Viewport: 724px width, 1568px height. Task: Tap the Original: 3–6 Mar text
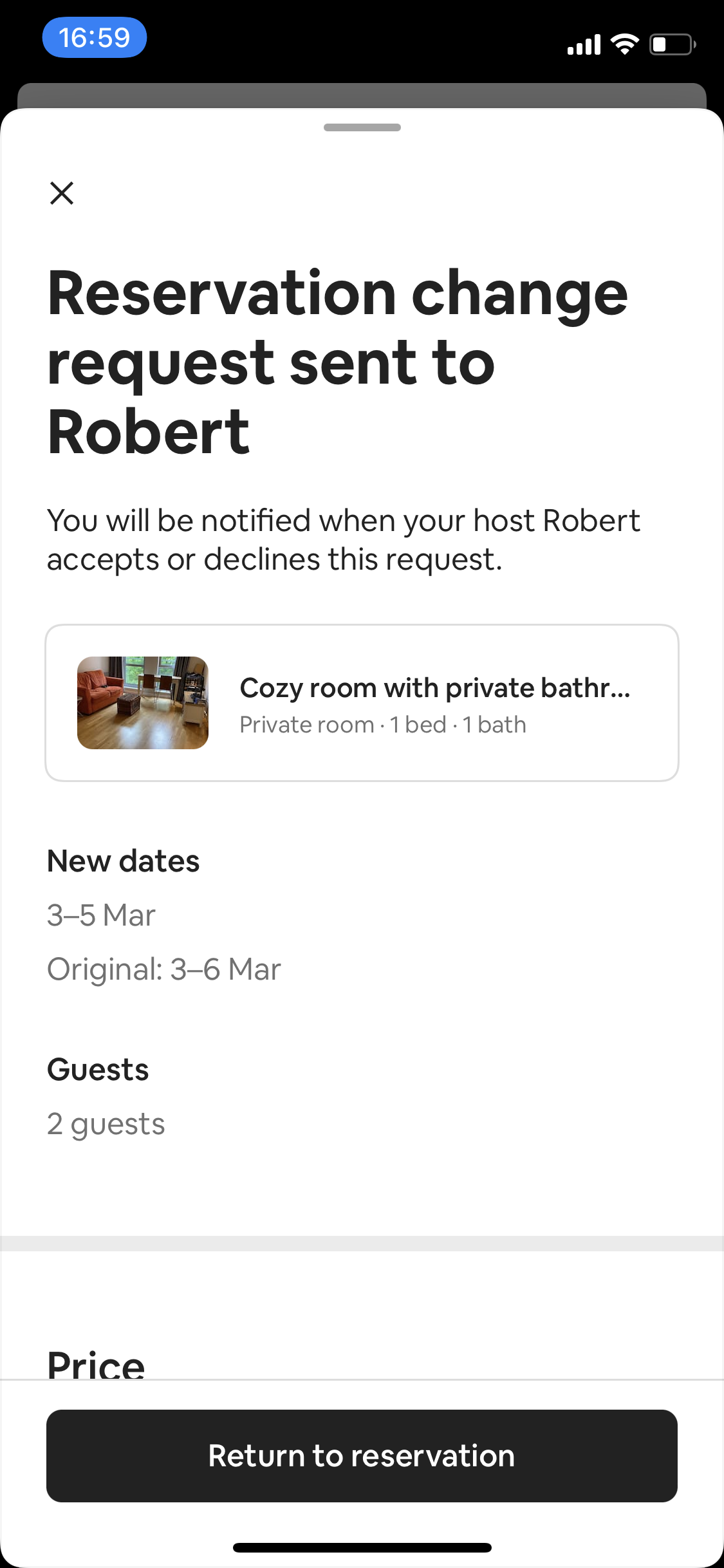[164, 969]
